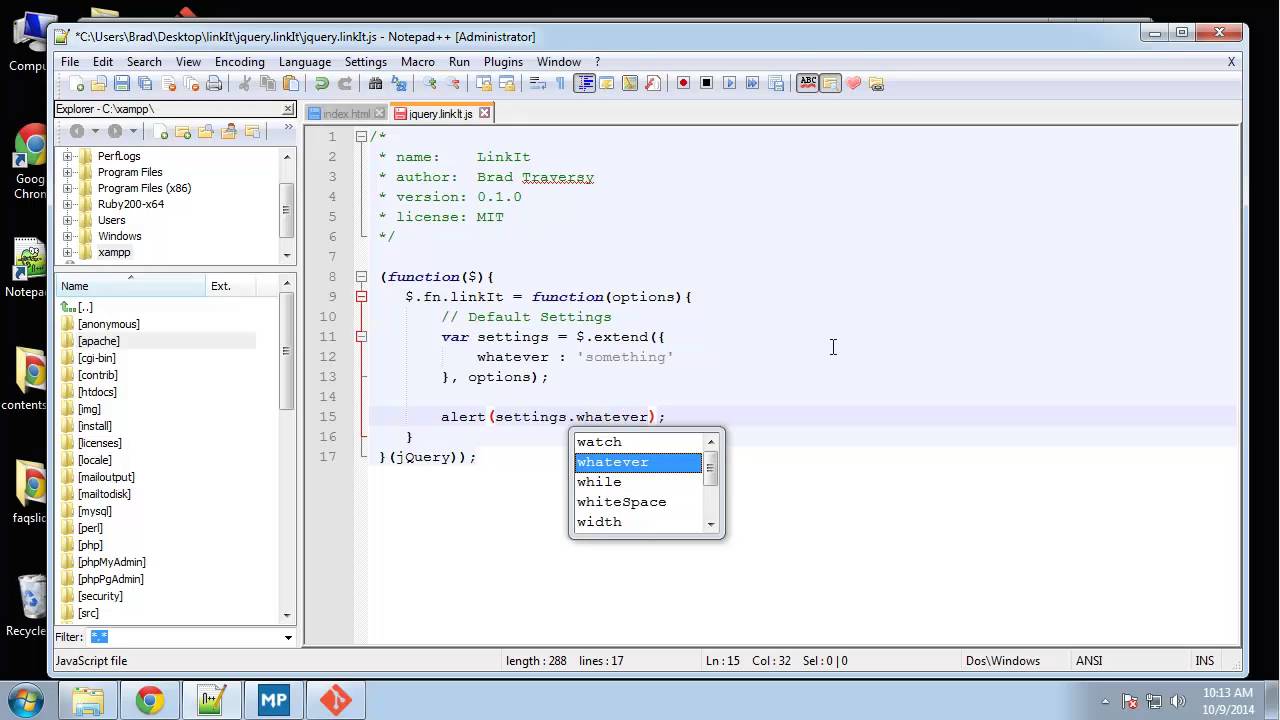Open Find with the binoculars icon

click(376, 83)
